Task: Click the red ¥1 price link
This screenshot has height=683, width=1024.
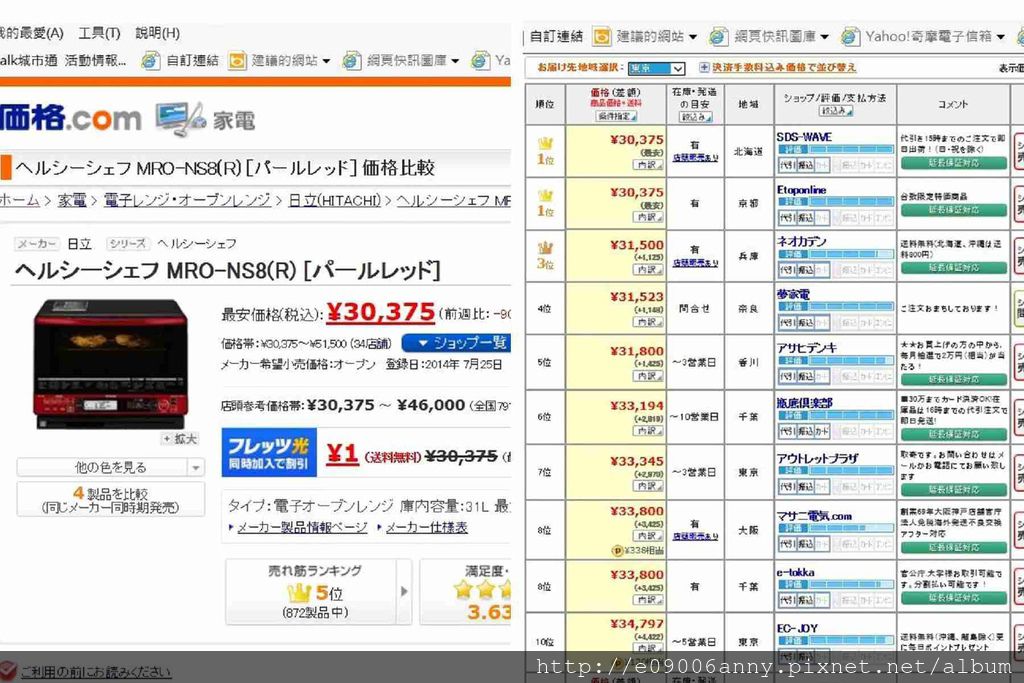Action: tap(342, 453)
